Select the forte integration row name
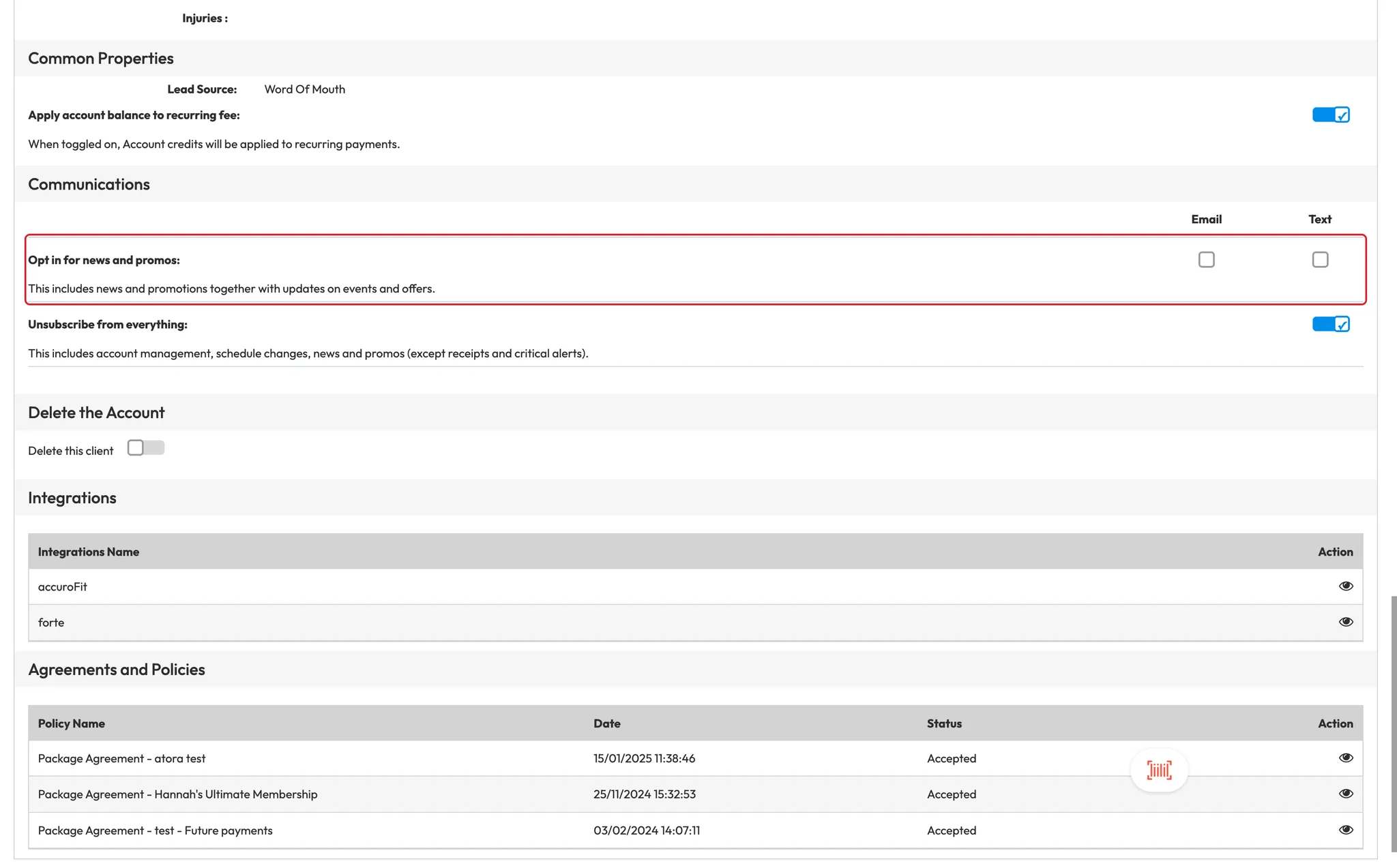The height and width of the screenshot is (868, 1397). click(x=51, y=623)
